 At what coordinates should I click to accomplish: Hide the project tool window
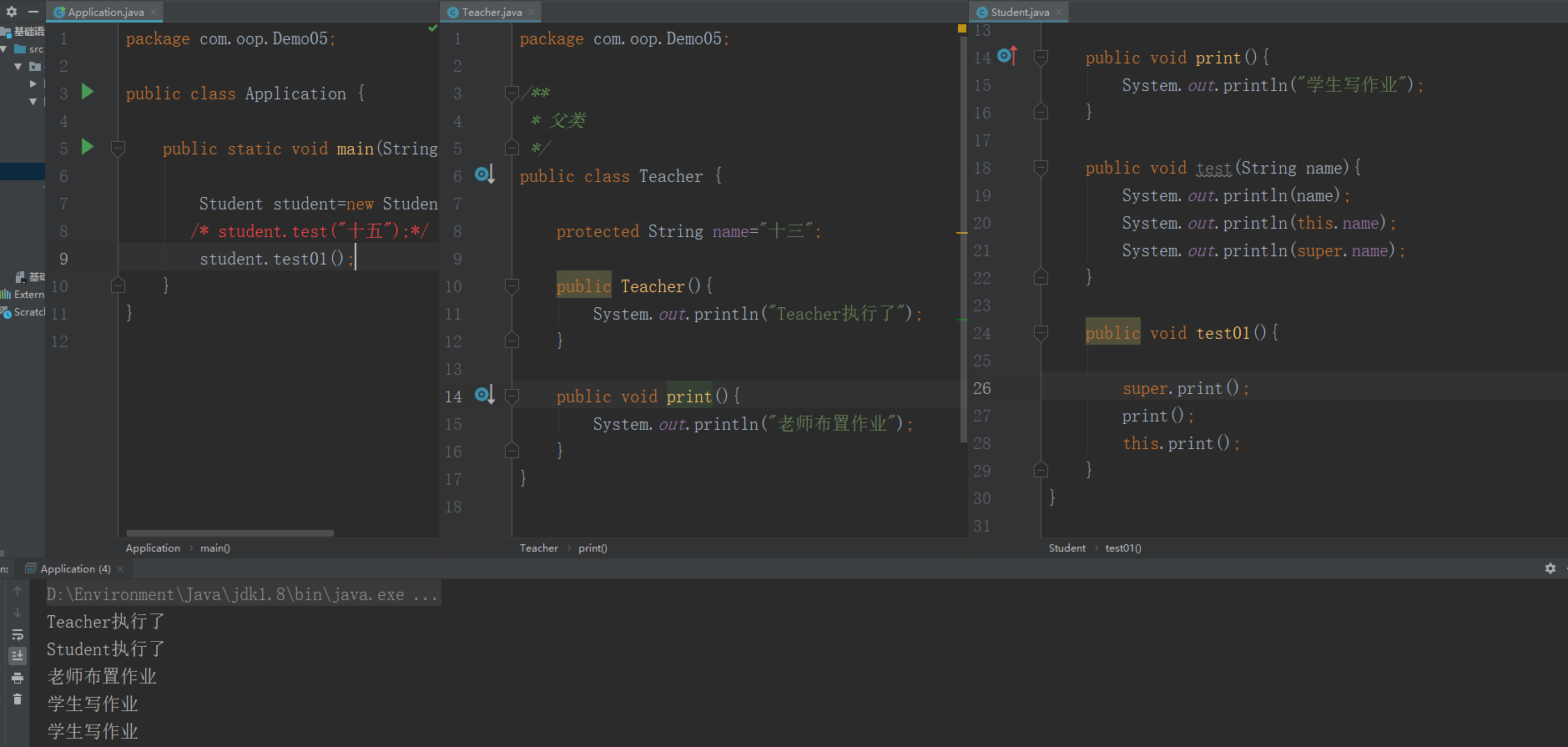tap(33, 12)
